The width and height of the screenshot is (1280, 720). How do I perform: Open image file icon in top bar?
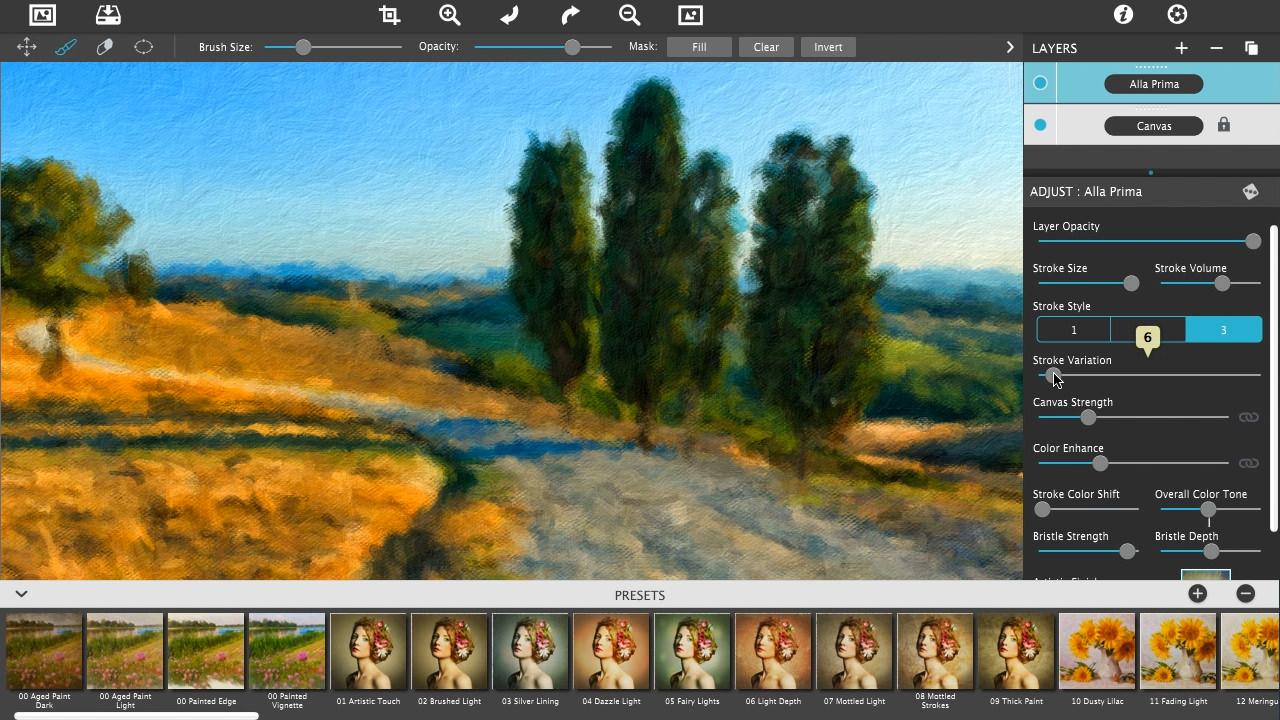(42, 15)
